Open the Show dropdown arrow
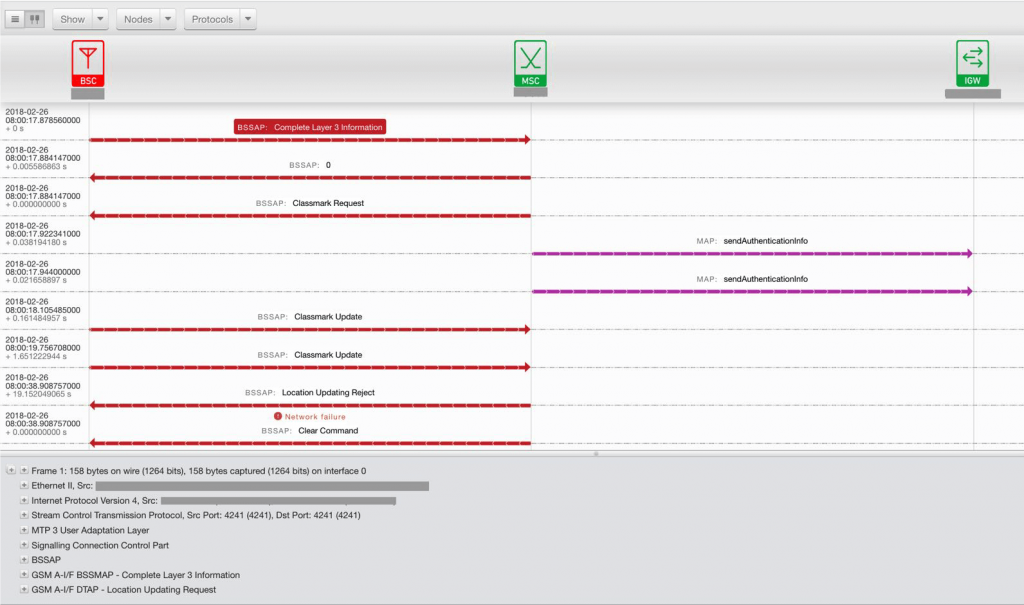Viewport: 1024px width, 605px height. [100, 19]
